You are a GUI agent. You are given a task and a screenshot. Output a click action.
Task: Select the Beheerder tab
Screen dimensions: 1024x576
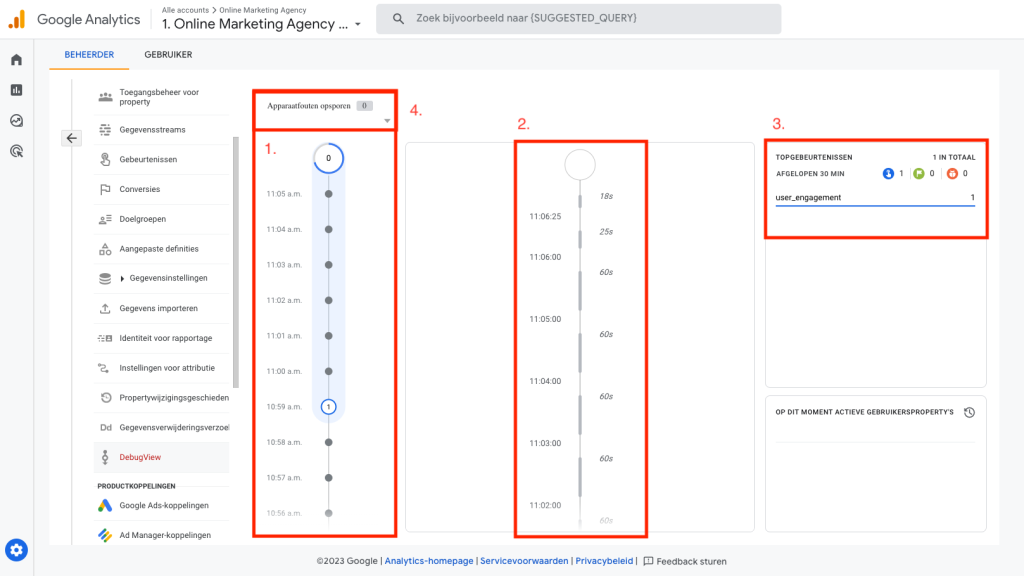[90, 55]
